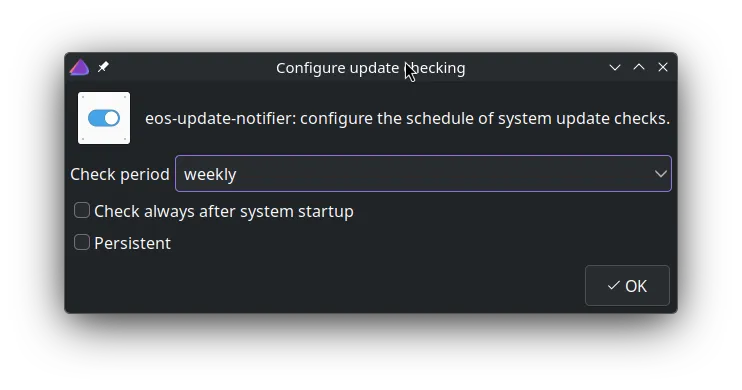Open the combo box showing weekly
This screenshot has height=390, width=742.
pos(423,174)
